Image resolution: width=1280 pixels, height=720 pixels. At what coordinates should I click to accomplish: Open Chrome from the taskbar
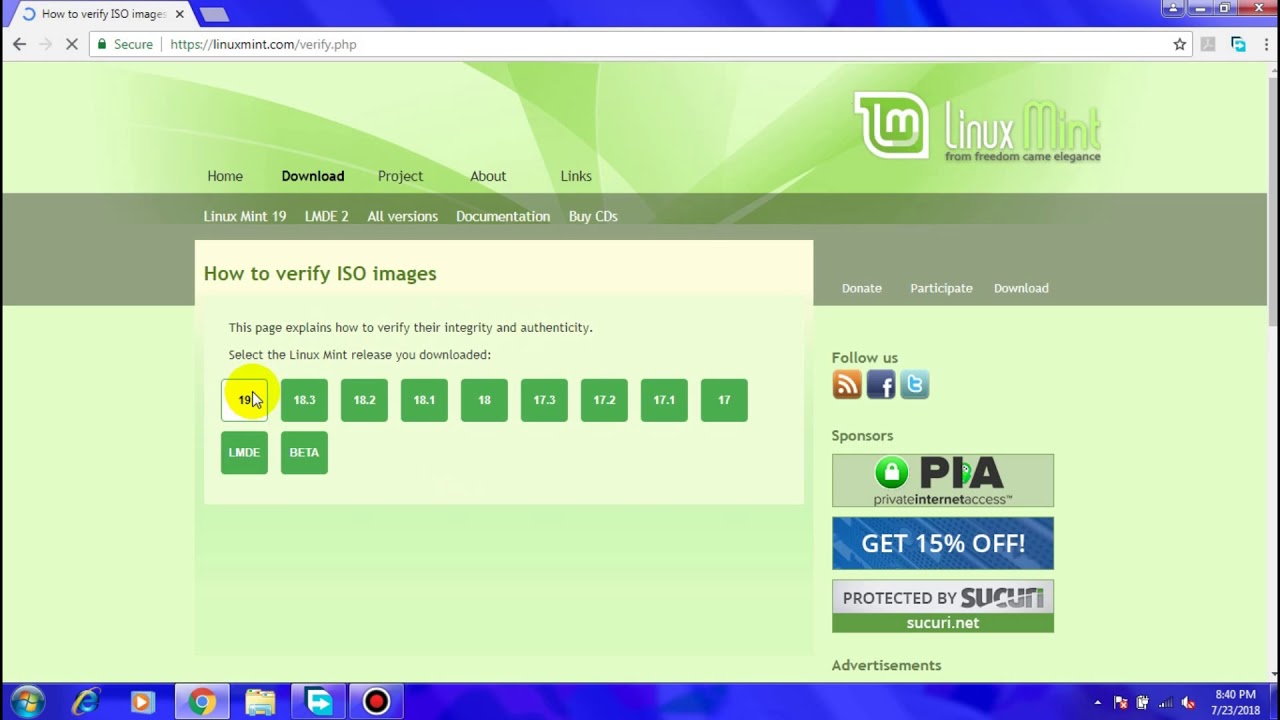point(202,702)
